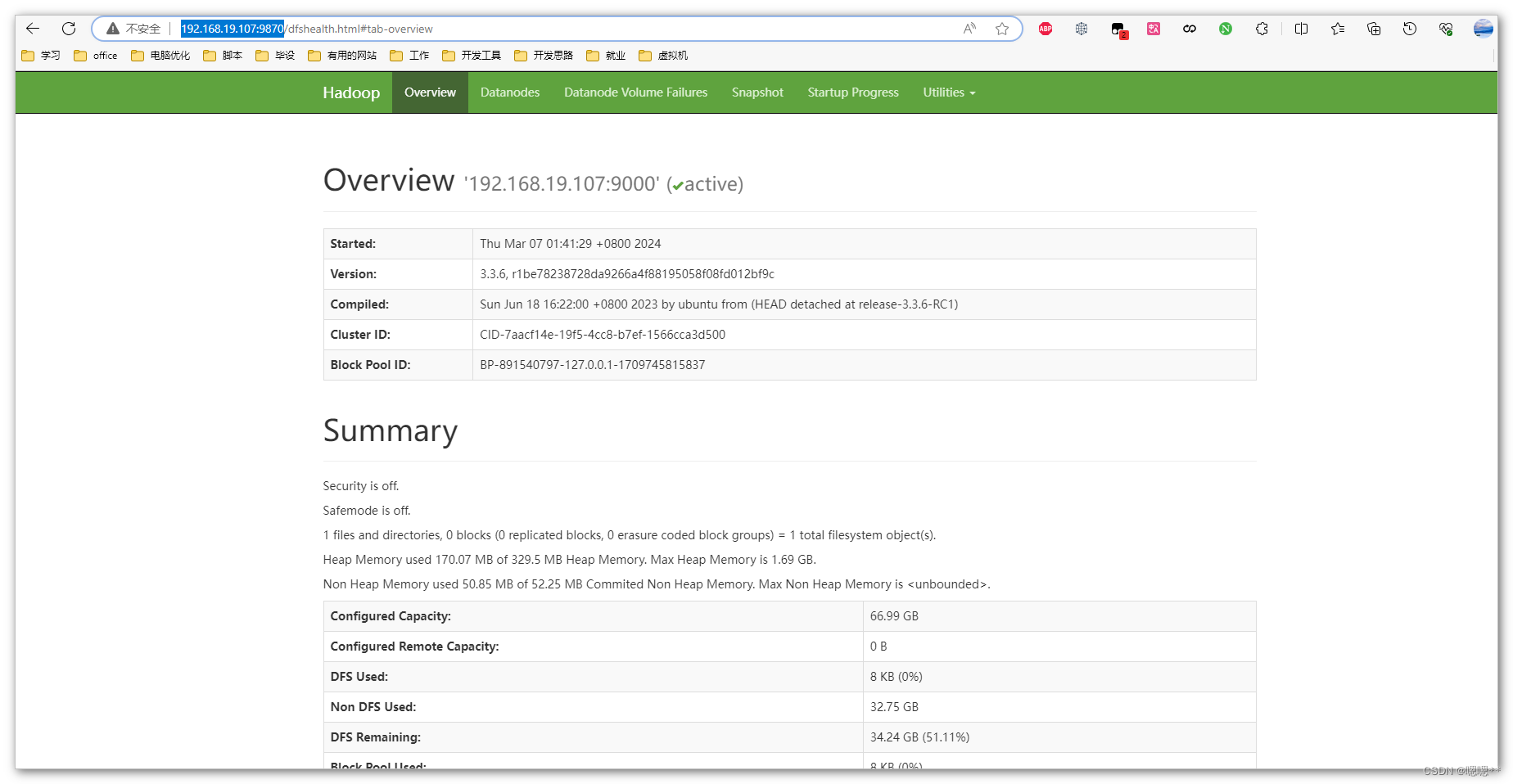Click the Summary heading
This screenshot has height=784, width=1513.
pyautogui.click(x=391, y=431)
